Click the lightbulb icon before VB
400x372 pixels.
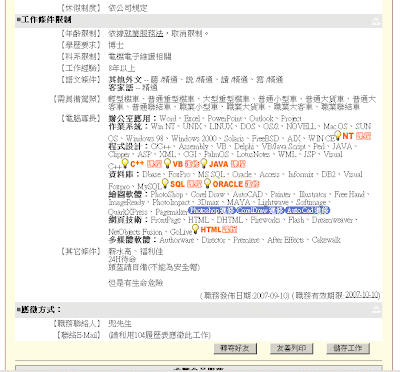coord(168,163)
